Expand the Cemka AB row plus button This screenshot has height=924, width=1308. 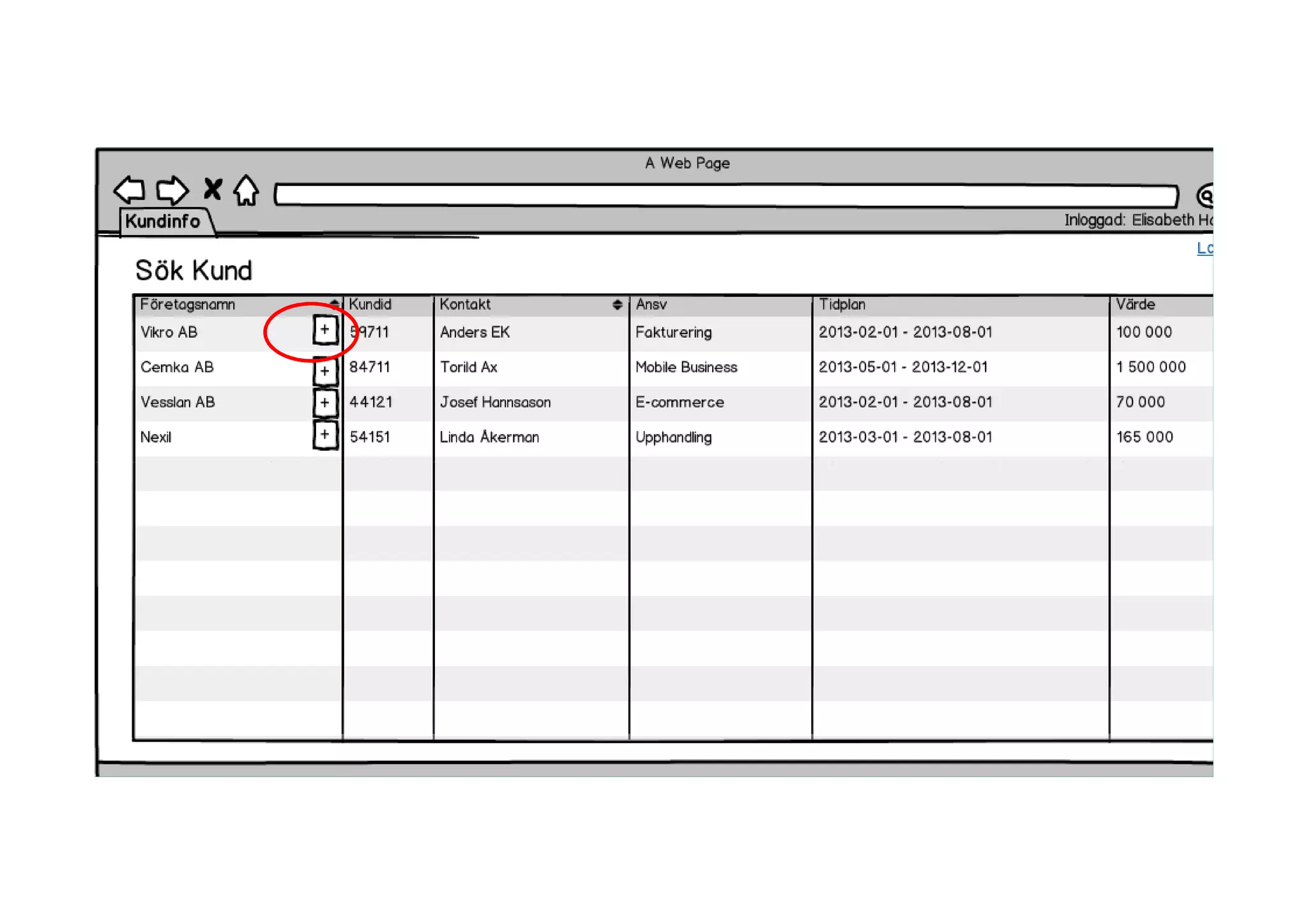[x=324, y=371]
